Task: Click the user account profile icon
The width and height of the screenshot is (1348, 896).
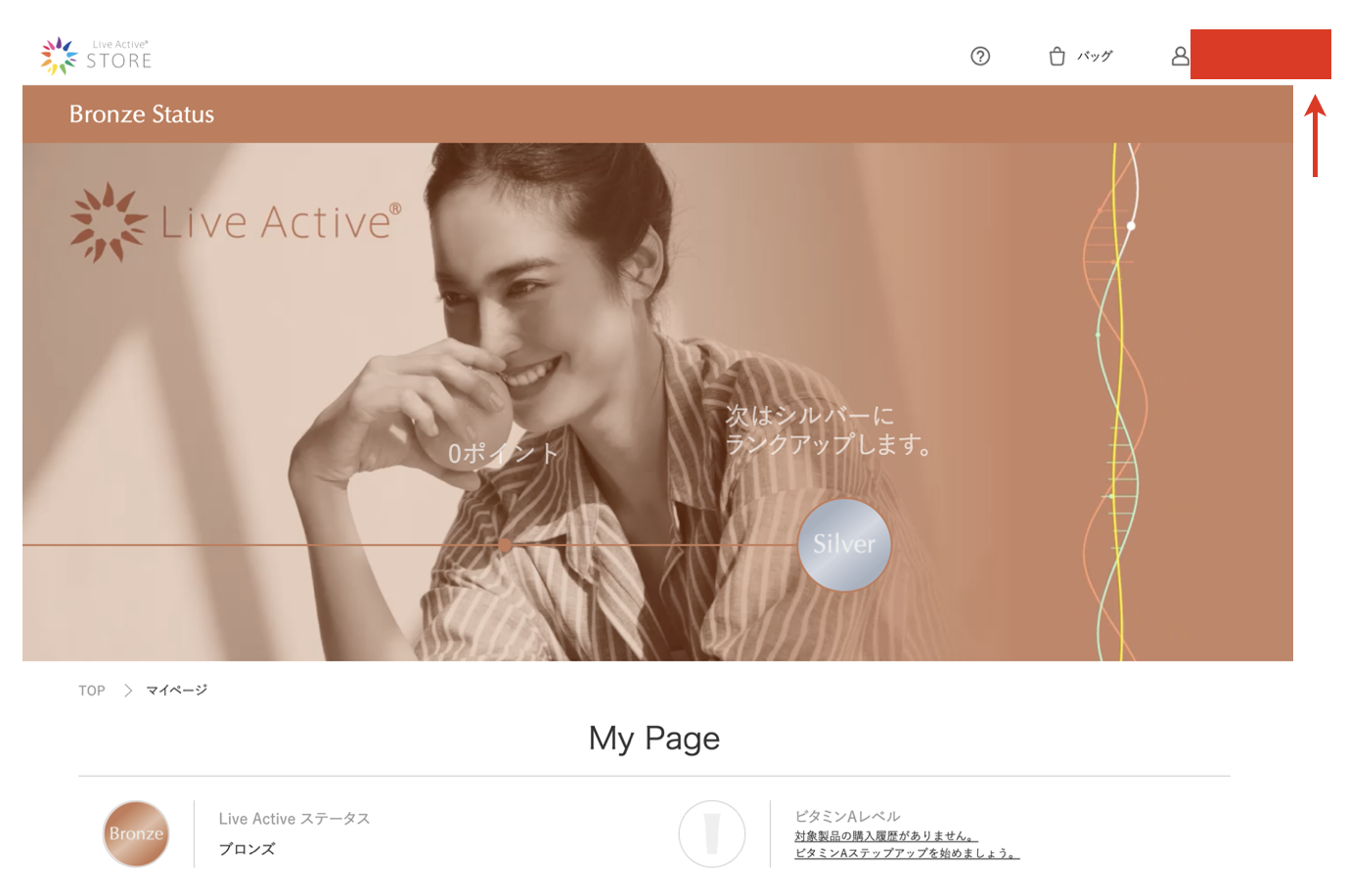Action: click(x=1180, y=57)
